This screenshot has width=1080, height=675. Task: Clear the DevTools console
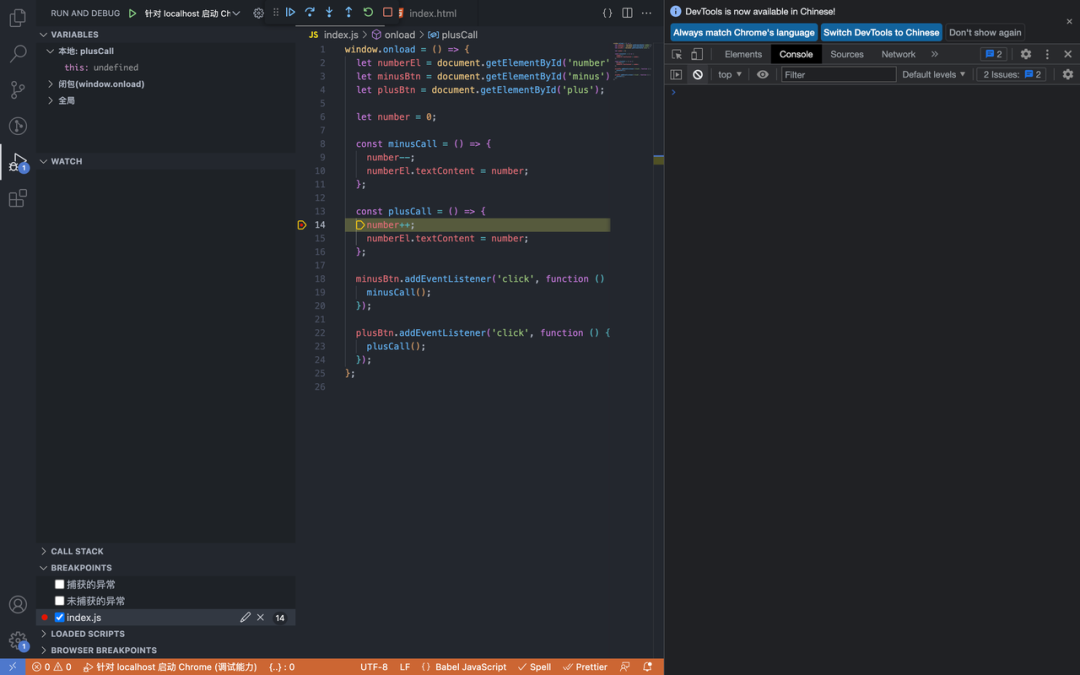(698, 74)
